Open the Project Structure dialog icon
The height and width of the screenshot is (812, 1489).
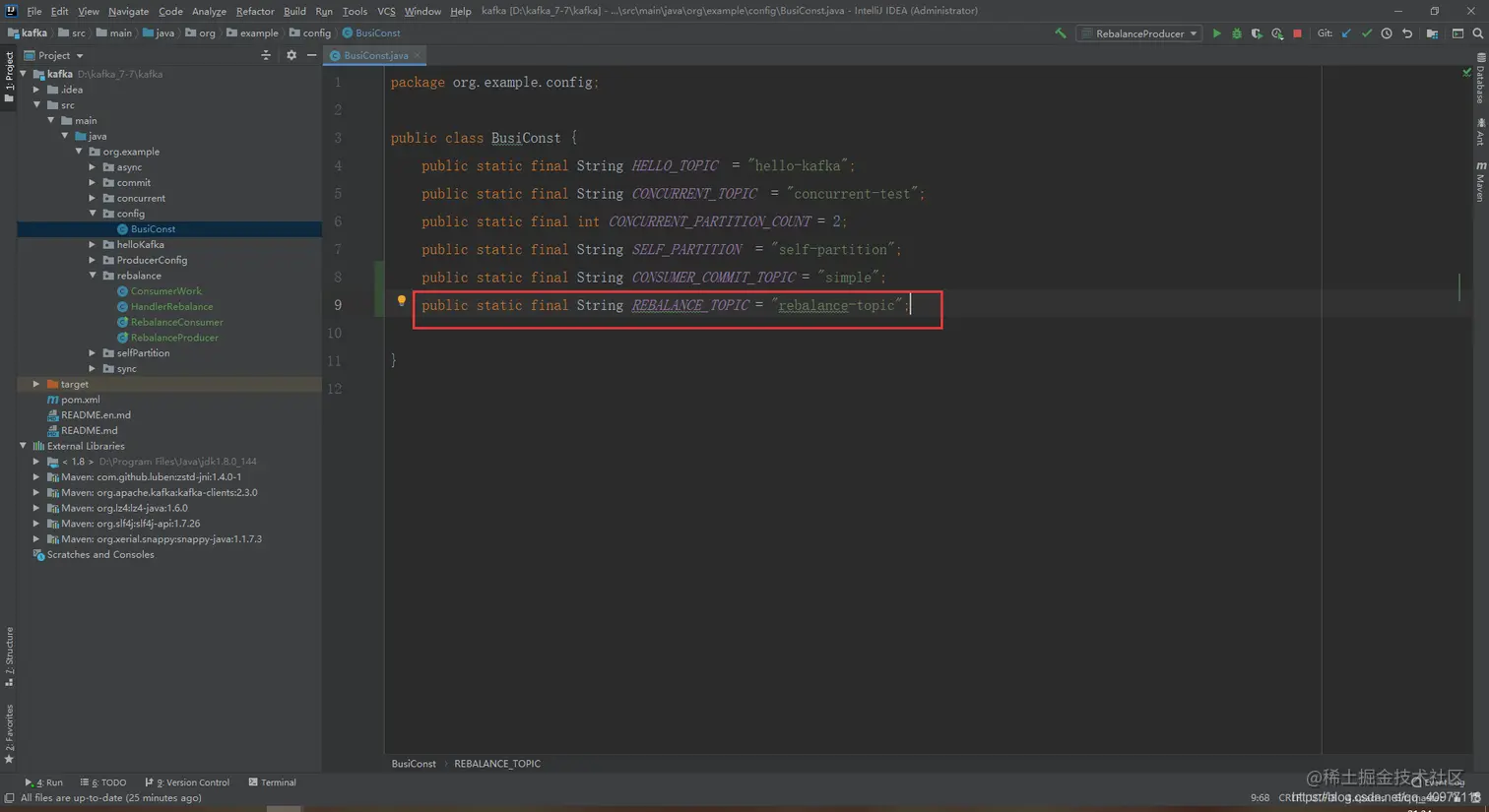1433,33
